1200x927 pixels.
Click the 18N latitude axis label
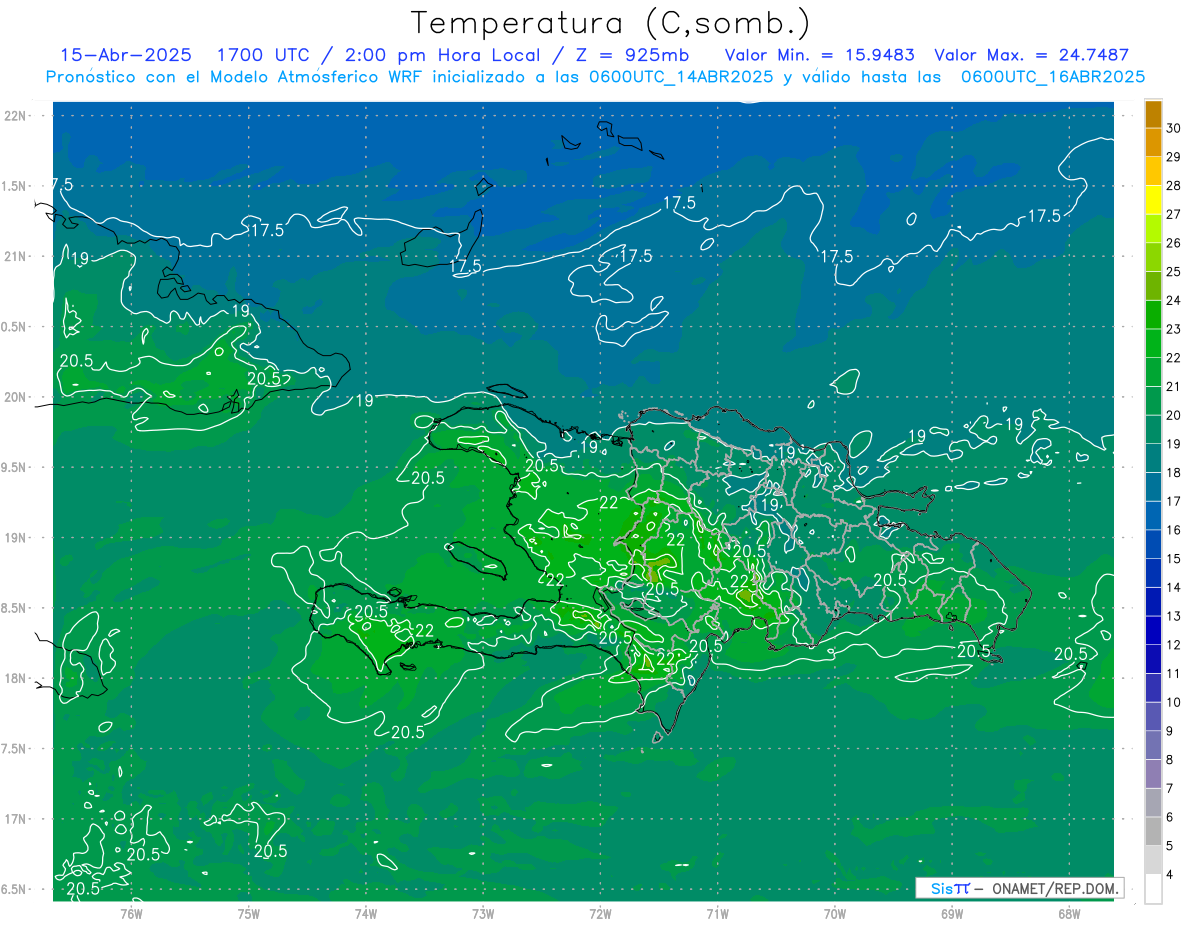point(15,678)
